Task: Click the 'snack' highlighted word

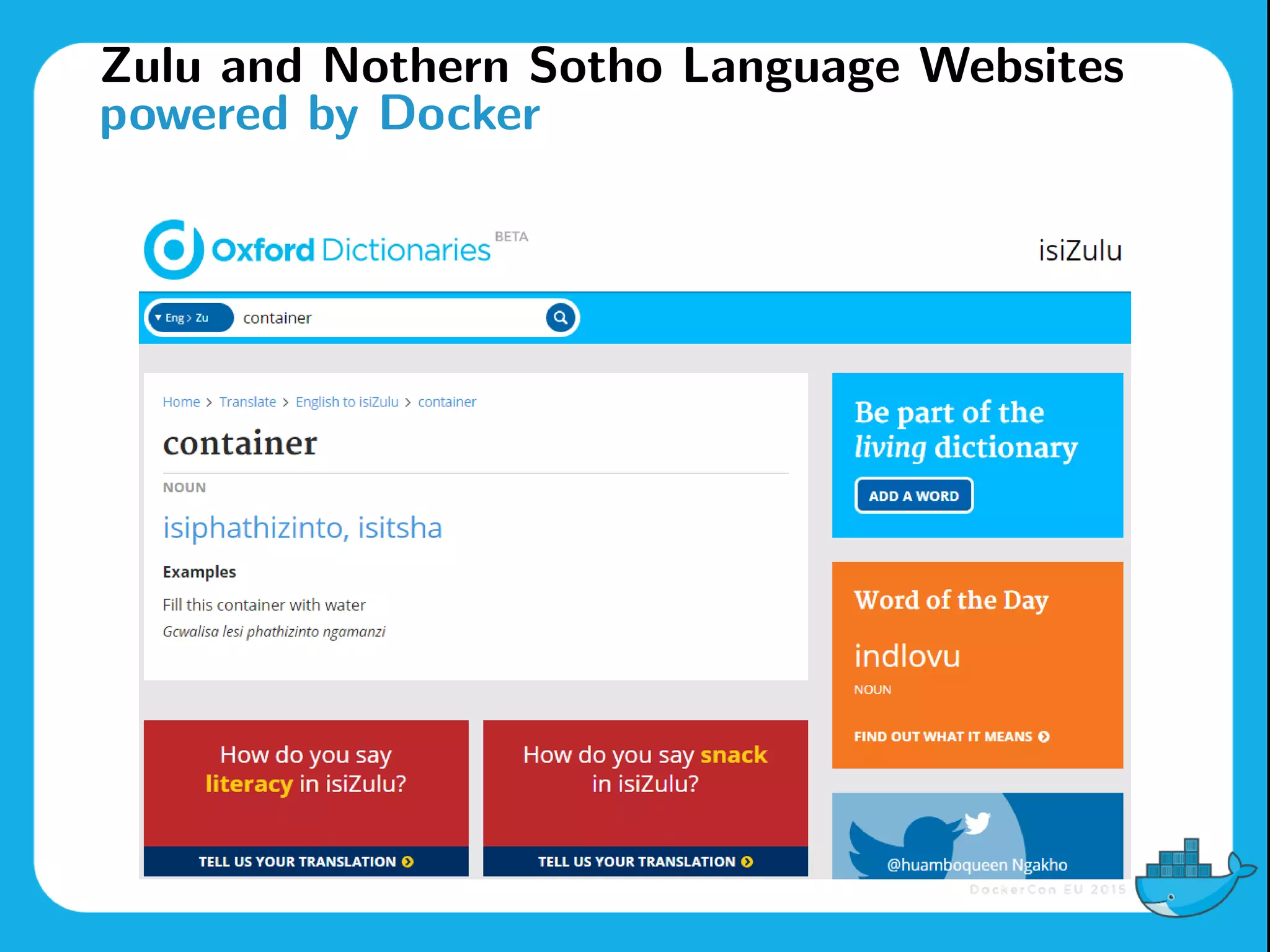Action: click(x=734, y=754)
